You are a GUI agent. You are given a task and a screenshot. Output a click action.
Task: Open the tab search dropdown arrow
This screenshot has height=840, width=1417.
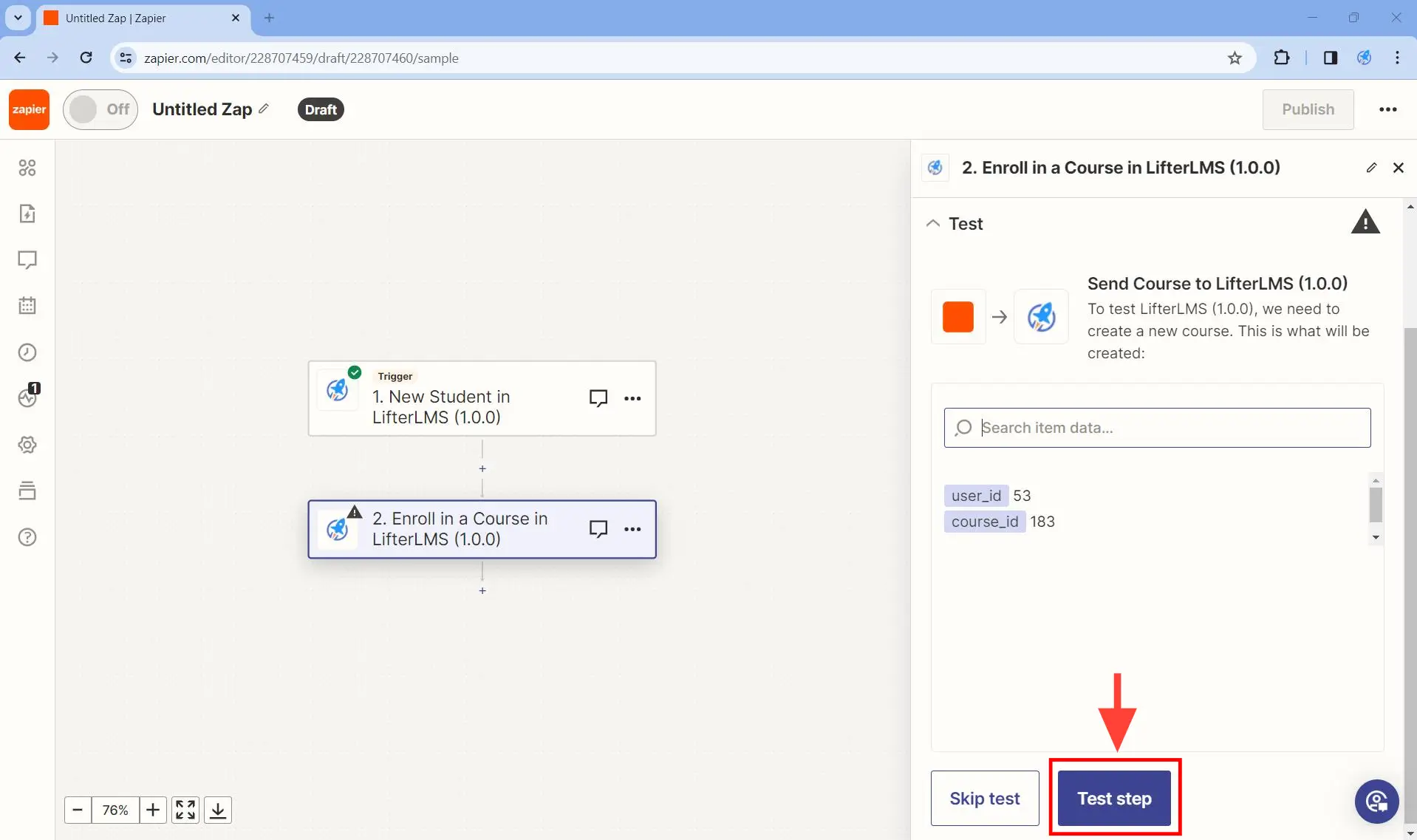click(18, 18)
